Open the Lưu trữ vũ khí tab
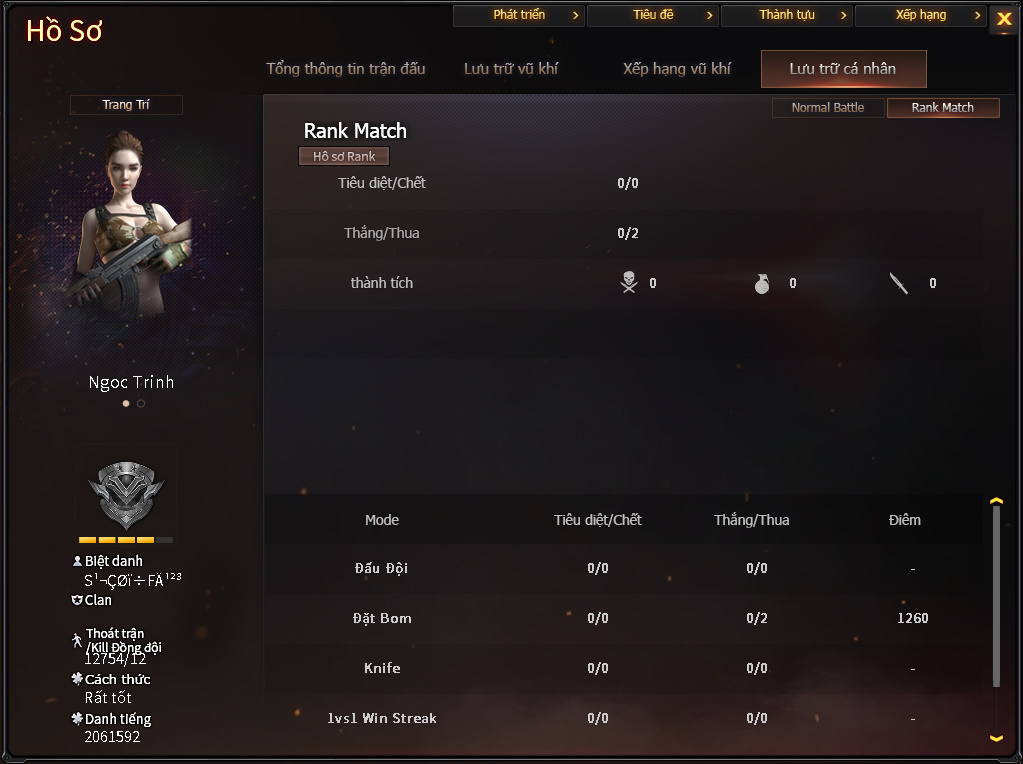This screenshot has height=764, width=1023. click(511, 69)
